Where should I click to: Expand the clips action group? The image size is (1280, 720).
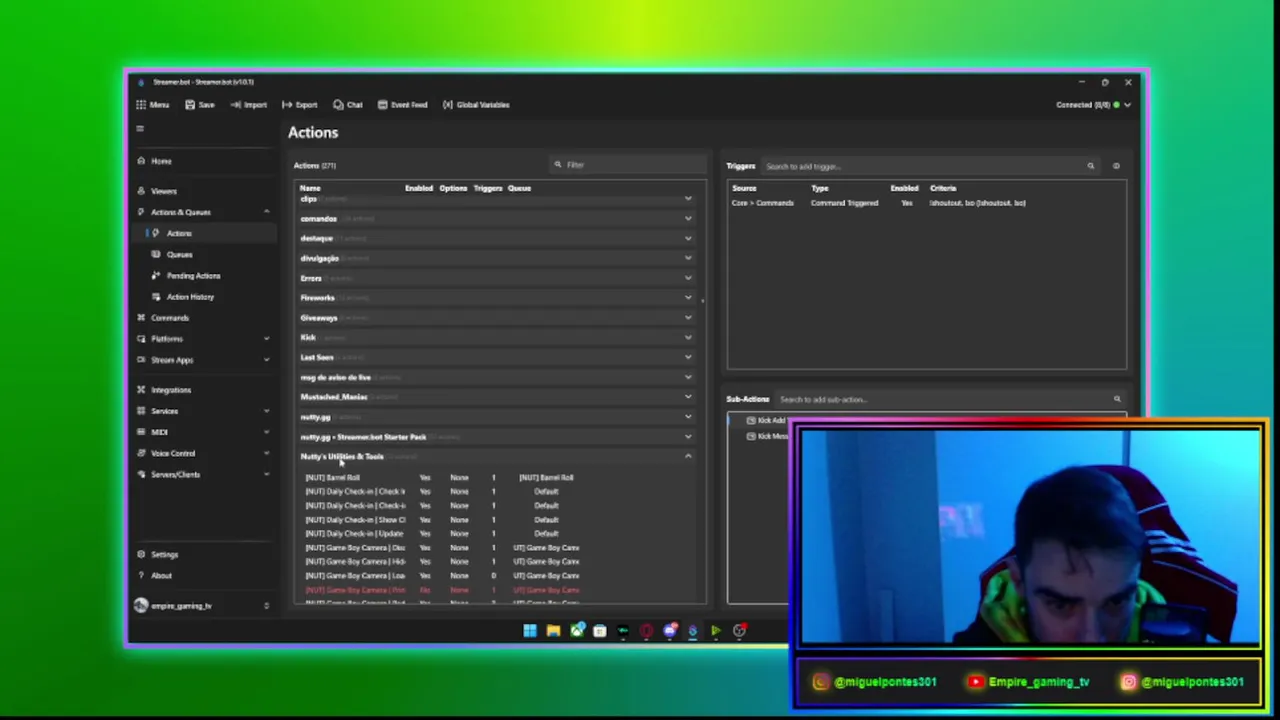click(497, 199)
